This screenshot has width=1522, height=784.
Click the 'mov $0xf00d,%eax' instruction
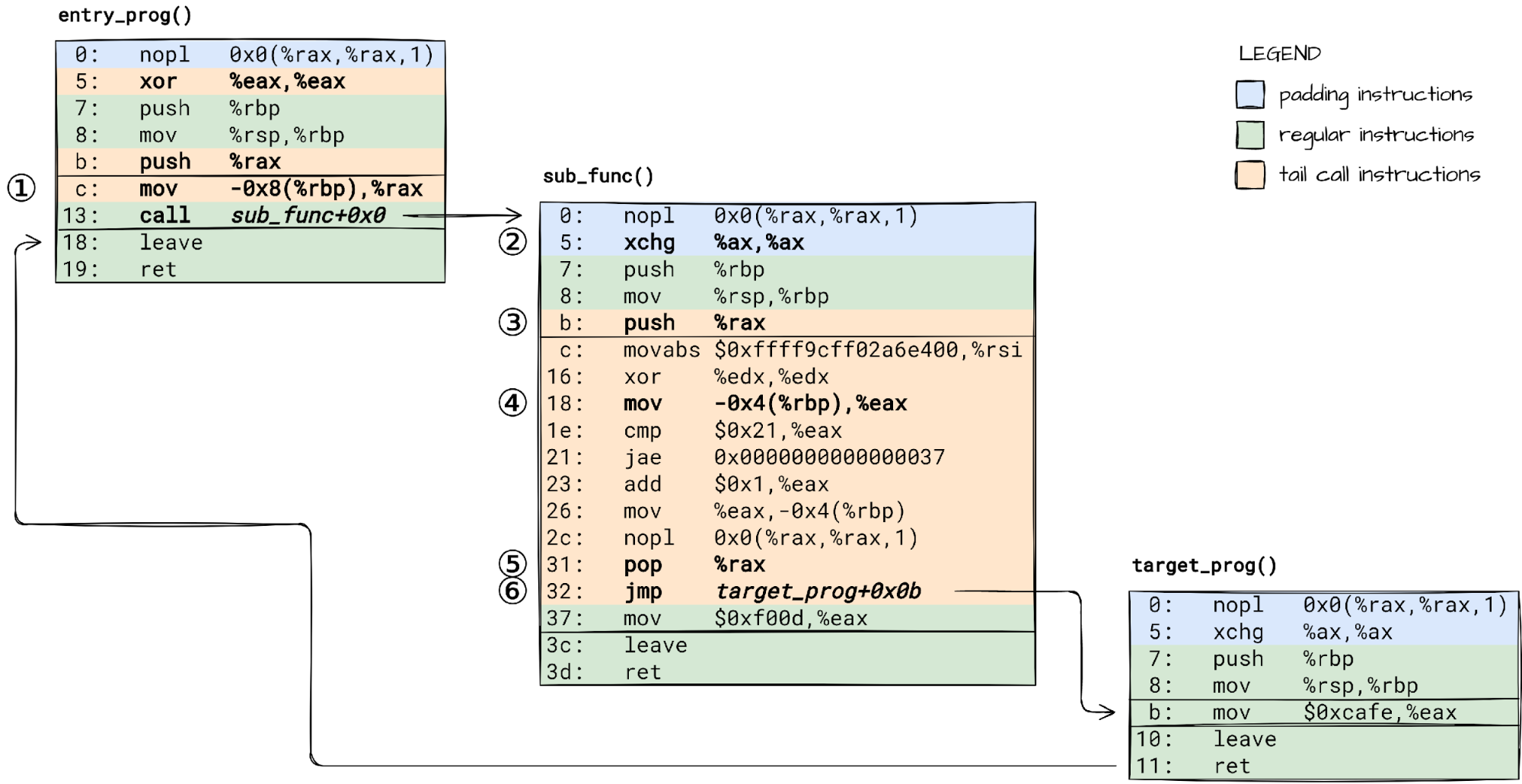(x=787, y=619)
